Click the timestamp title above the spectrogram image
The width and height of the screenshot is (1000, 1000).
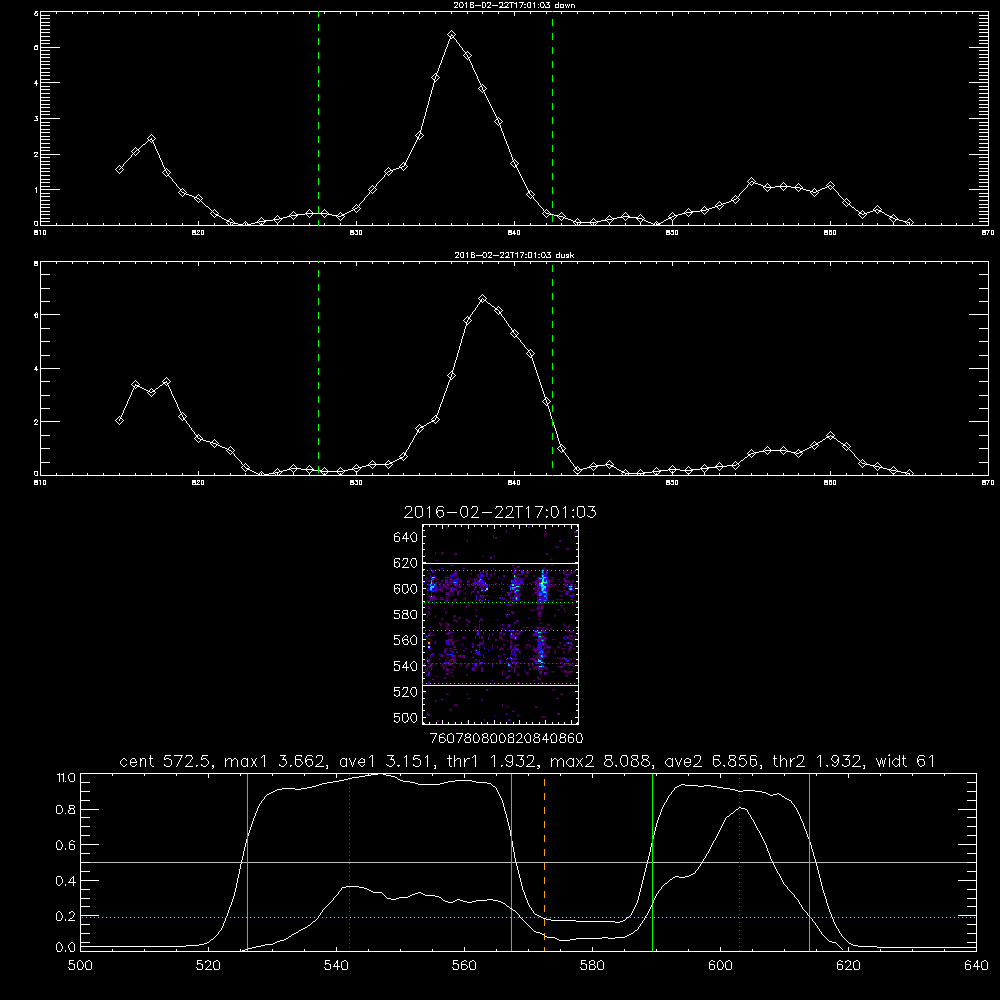[x=500, y=512]
